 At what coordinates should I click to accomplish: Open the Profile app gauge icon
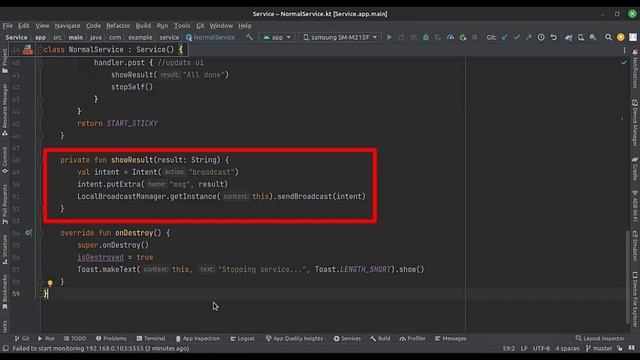[x=450, y=37]
